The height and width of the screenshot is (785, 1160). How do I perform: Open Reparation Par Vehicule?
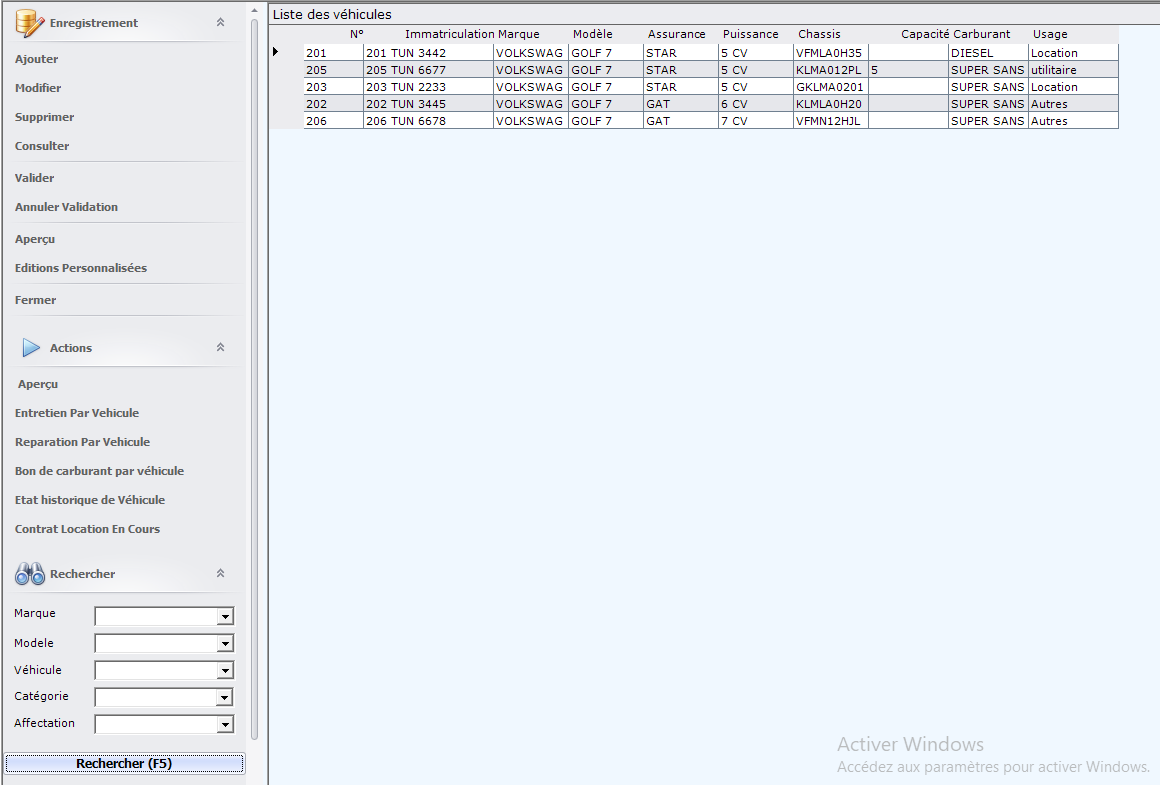pos(82,442)
